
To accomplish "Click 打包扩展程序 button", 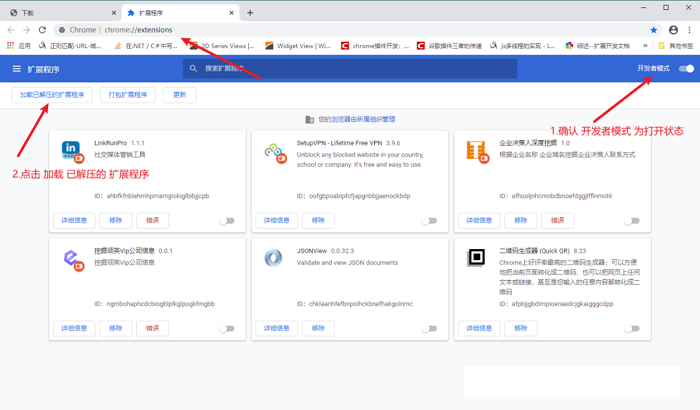I will click(128, 95).
